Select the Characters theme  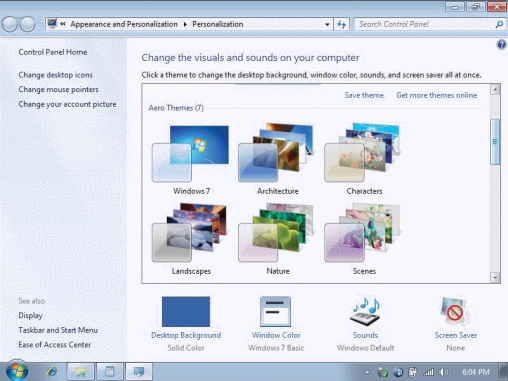(364, 159)
